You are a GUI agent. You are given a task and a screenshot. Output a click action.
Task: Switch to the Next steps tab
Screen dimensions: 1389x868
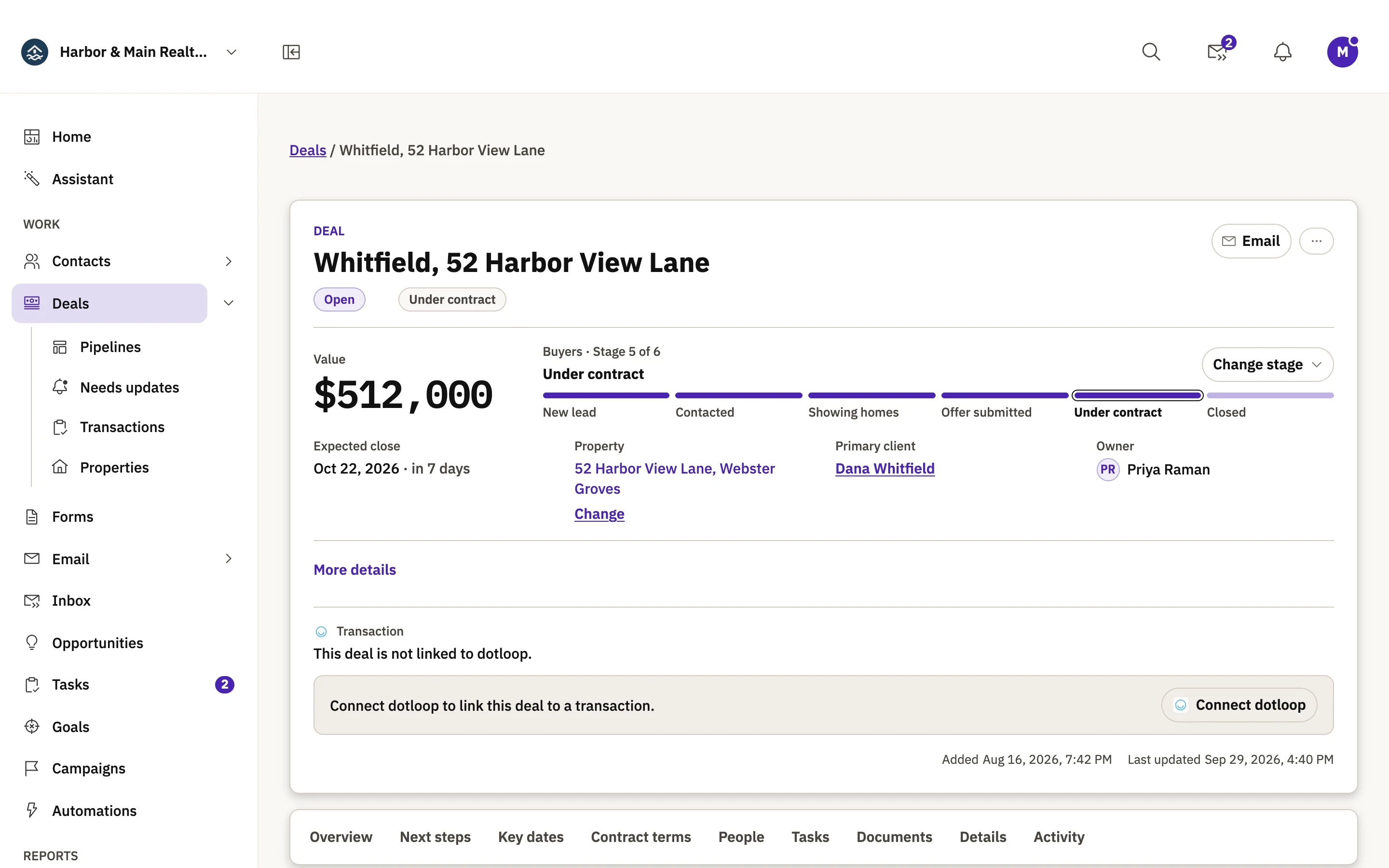[x=435, y=837]
